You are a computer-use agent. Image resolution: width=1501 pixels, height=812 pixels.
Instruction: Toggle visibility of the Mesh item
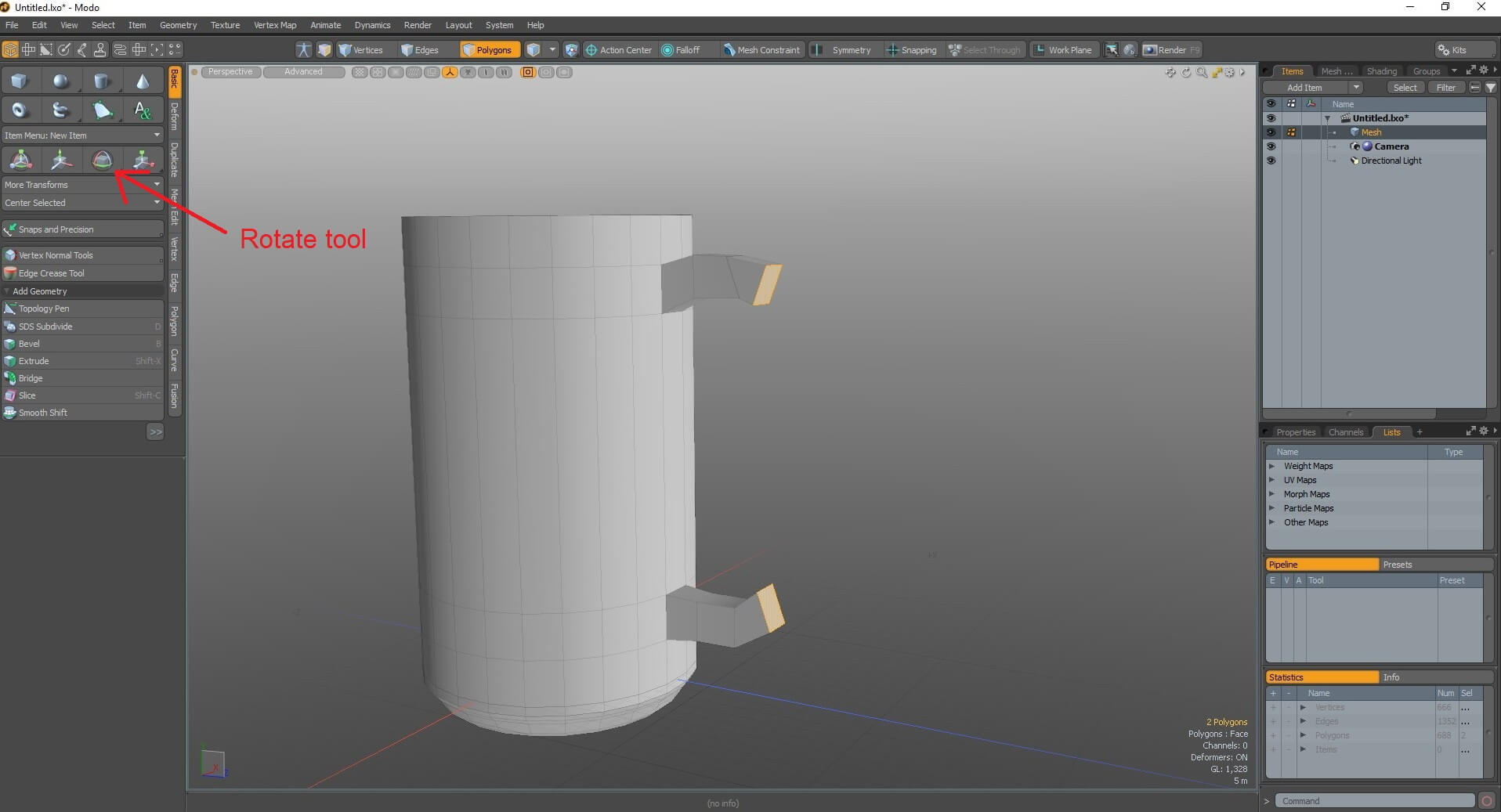1271,132
